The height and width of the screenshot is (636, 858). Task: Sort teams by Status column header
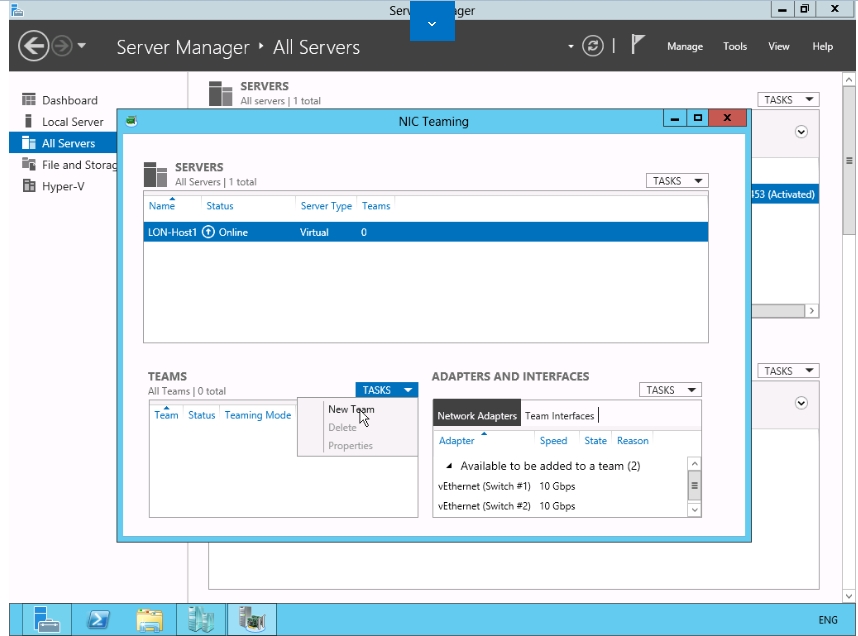(x=201, y=415)
